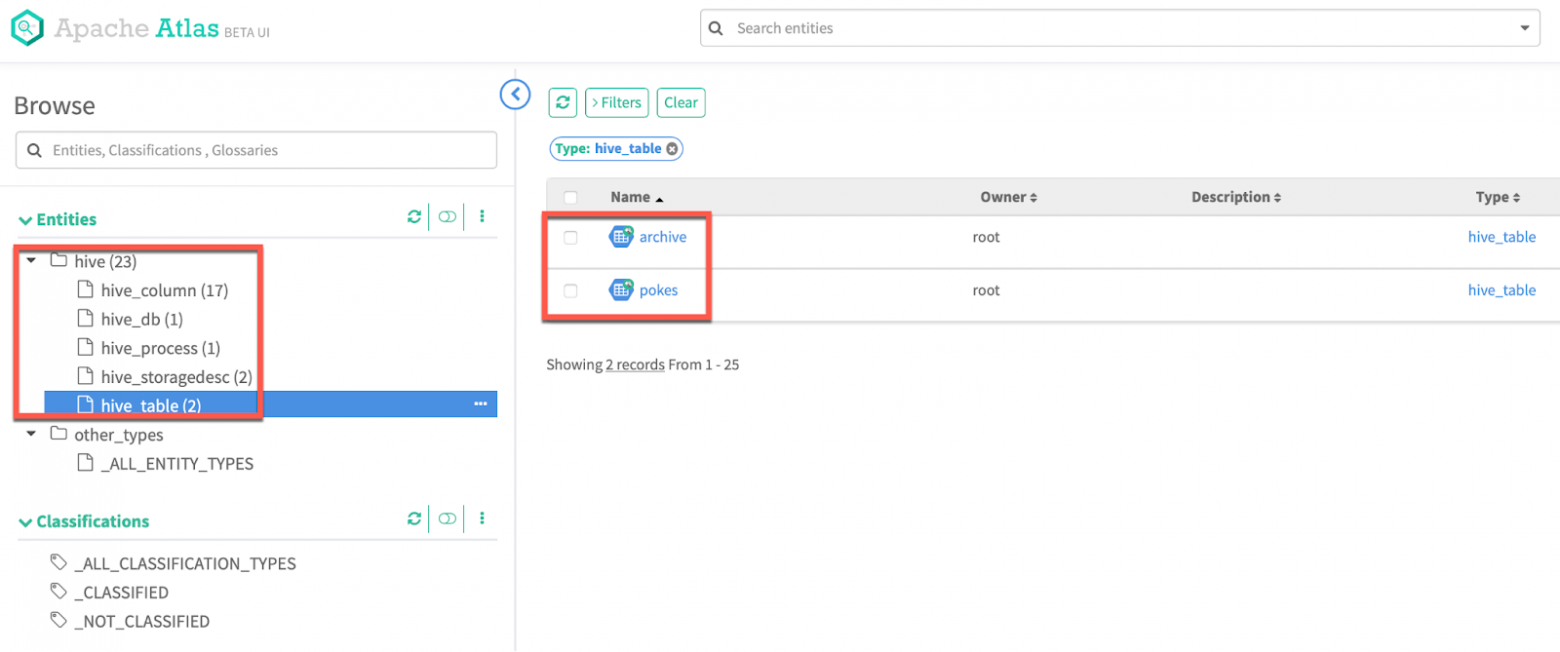Collapse the Browse sidebar with arrow button
1560x652 pixels.
[515, 95]
